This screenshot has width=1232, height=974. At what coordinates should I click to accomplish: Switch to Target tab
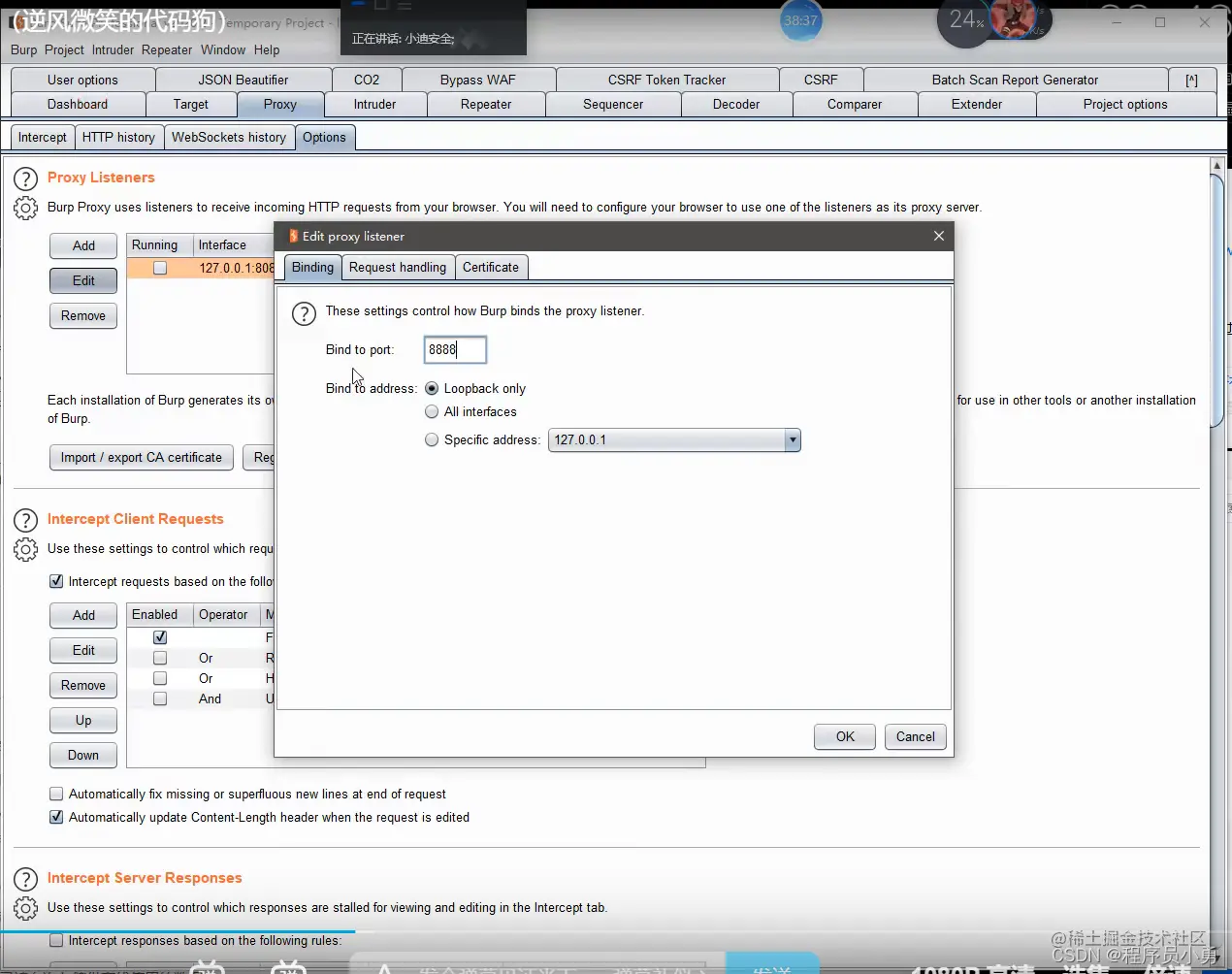point(191,104)
